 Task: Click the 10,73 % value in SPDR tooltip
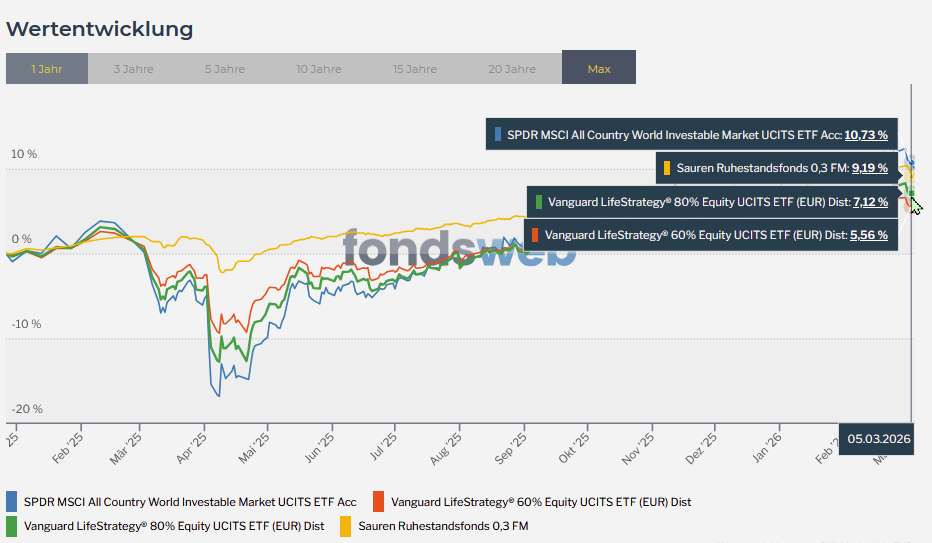(866, 135)
